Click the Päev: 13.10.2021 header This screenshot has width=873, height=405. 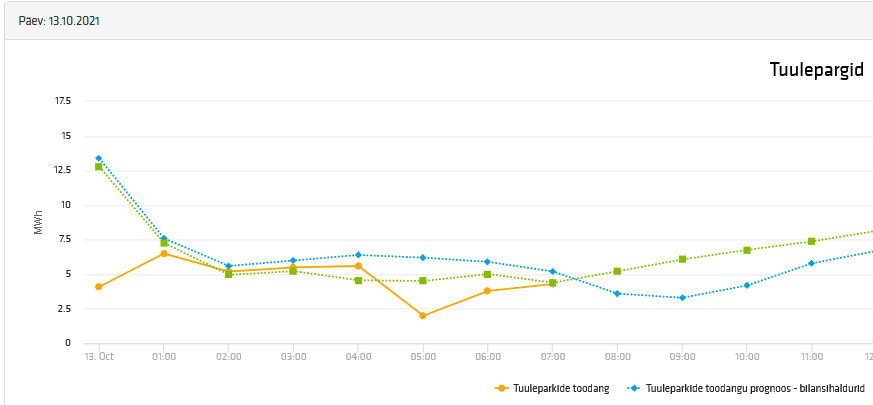(x=59, y=20)
